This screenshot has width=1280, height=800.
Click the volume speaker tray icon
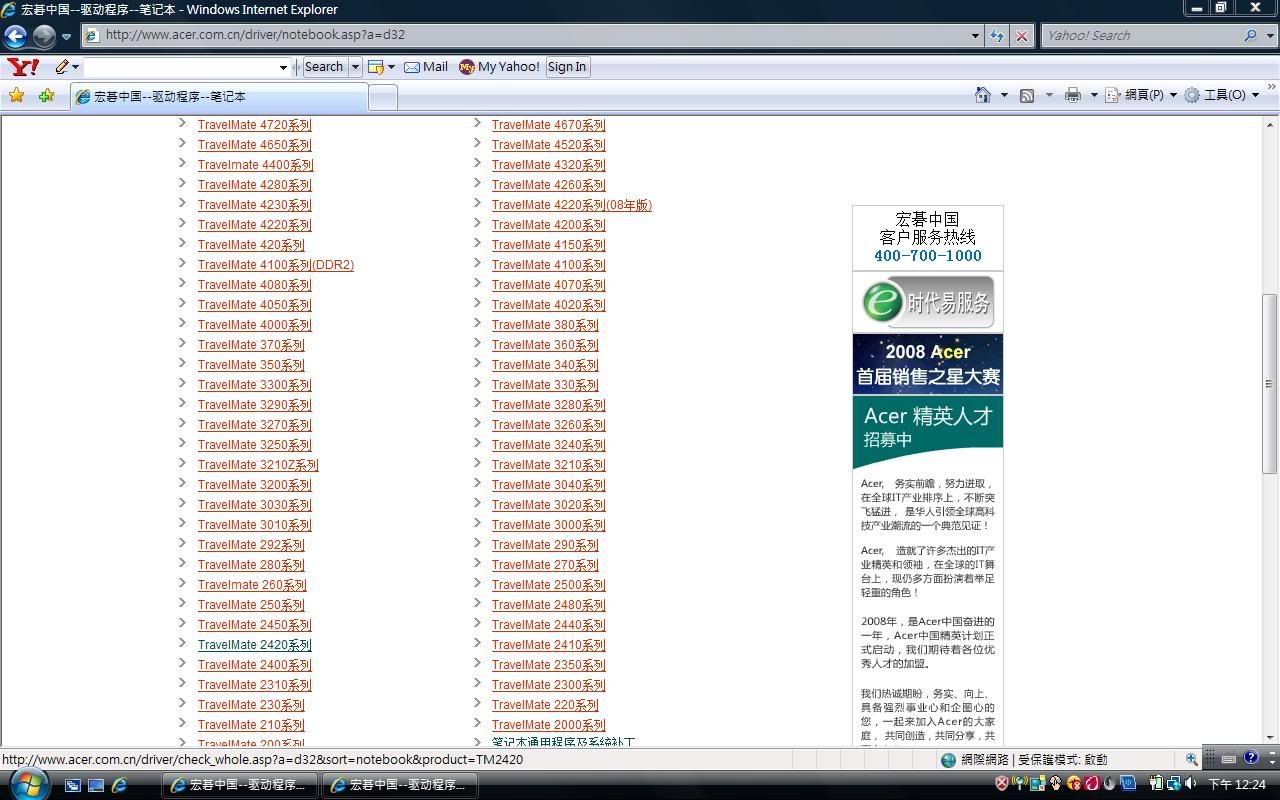tap(1190, 784)
